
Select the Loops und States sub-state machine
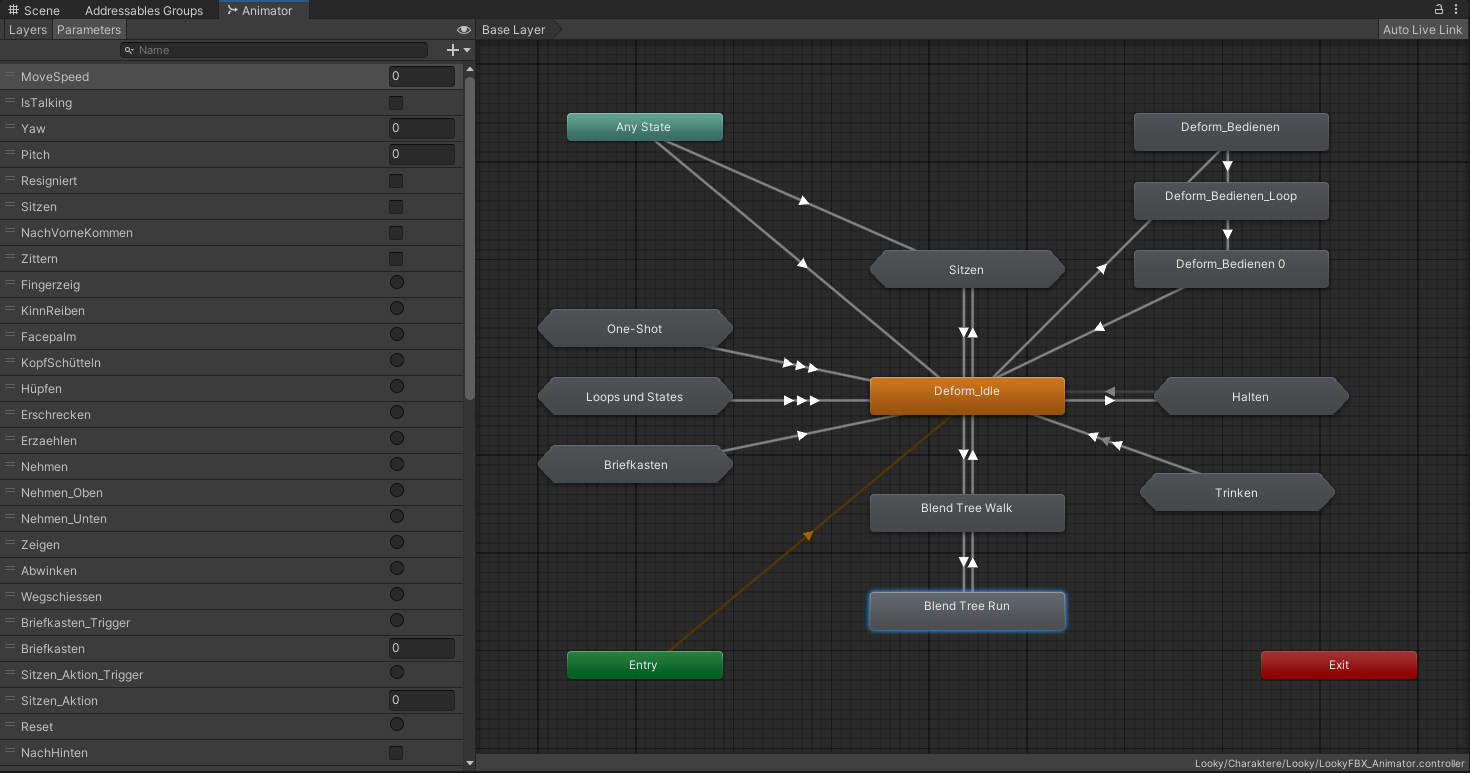635,396
